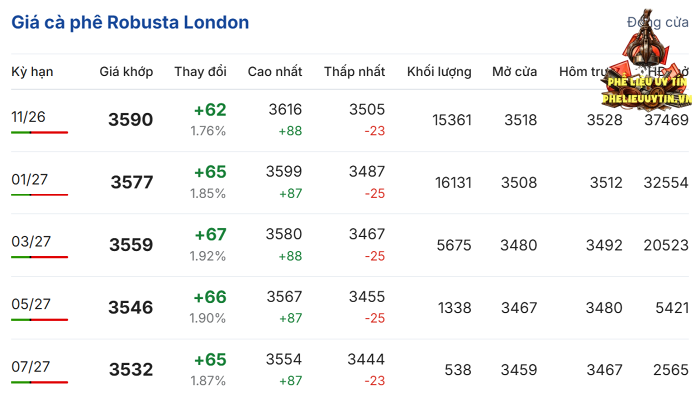This screenshot has height=393, width=700.
Task: Select the Khối lượng column header
Action: click(x=439, y=71)
